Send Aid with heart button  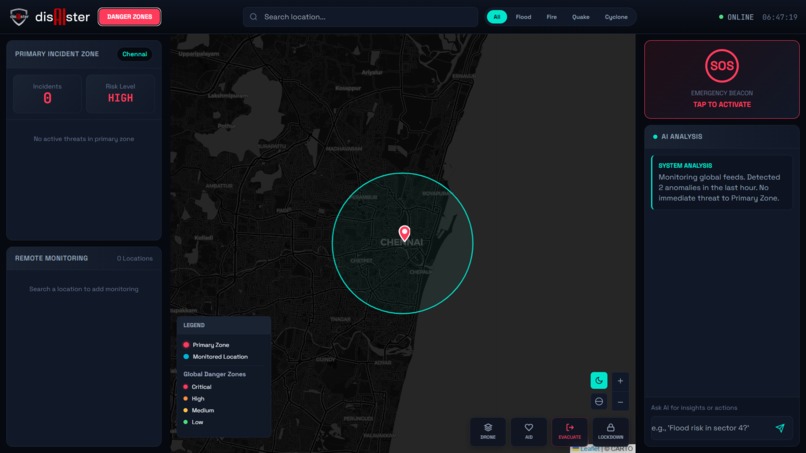pyautogui.click(x=528, y=431)
